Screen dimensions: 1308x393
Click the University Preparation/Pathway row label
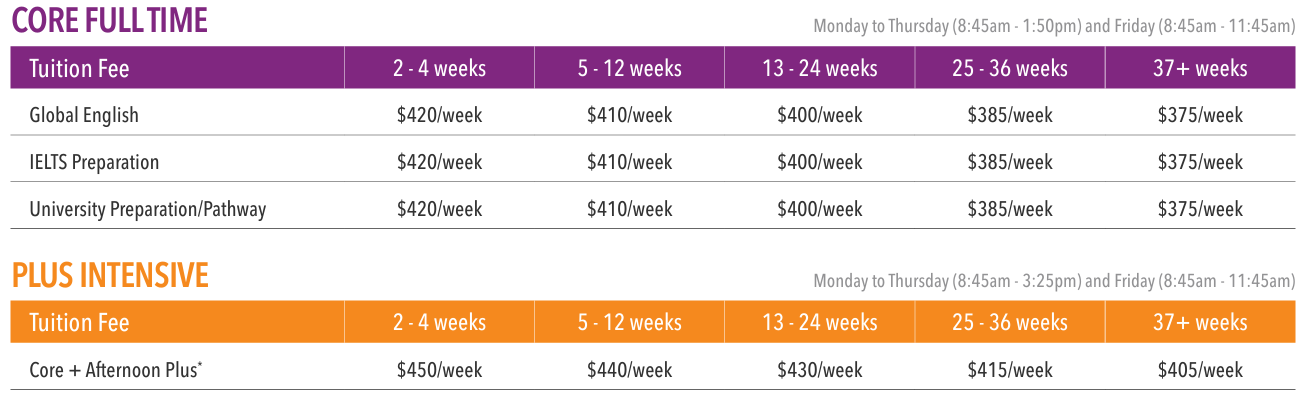pyautogui.click(x=148, y=209)
